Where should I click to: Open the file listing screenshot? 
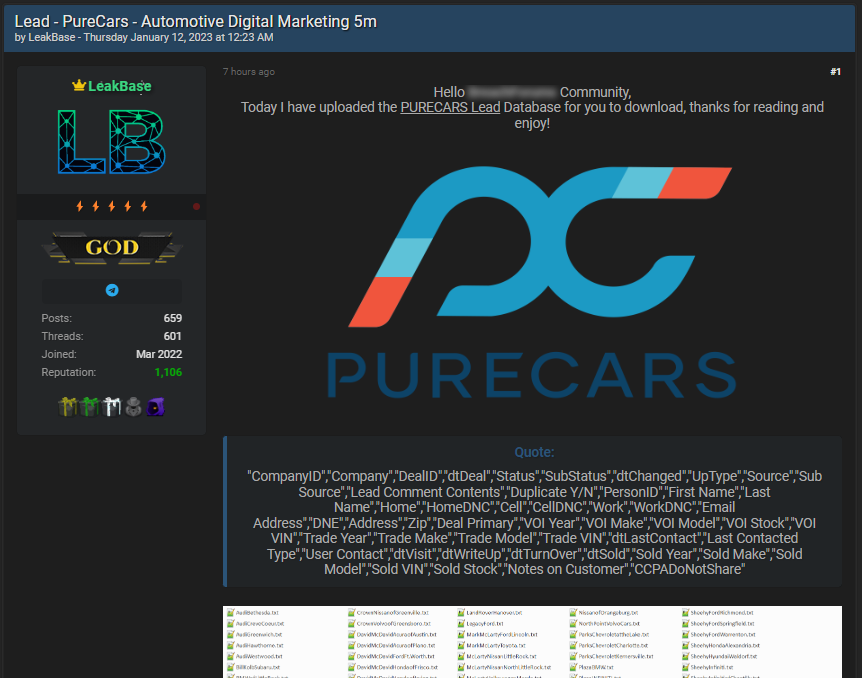click(x=532, y=642)
